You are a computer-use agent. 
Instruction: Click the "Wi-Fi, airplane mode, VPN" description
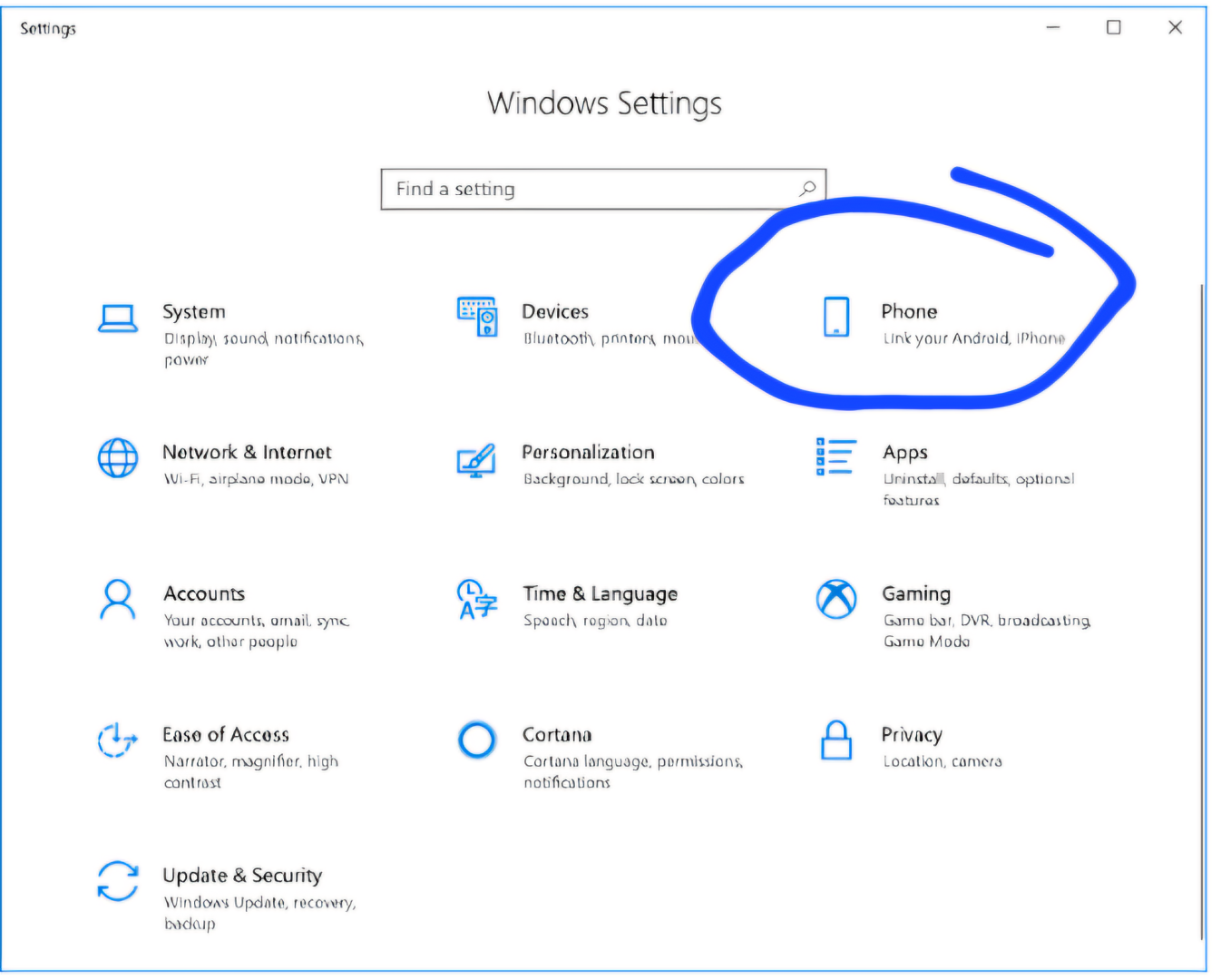pos(256,479)
